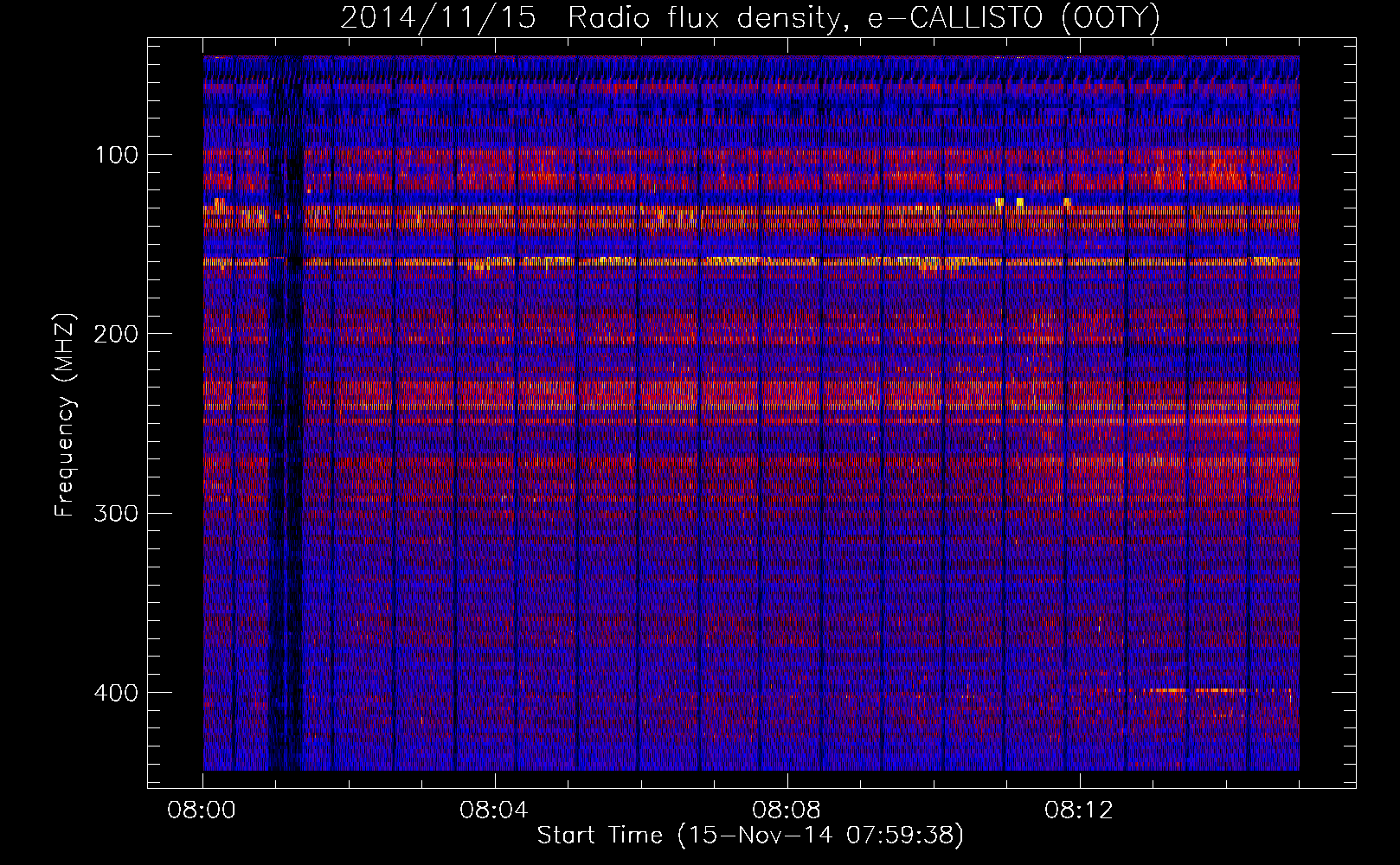Click the 300 frequency tick label

117,513
